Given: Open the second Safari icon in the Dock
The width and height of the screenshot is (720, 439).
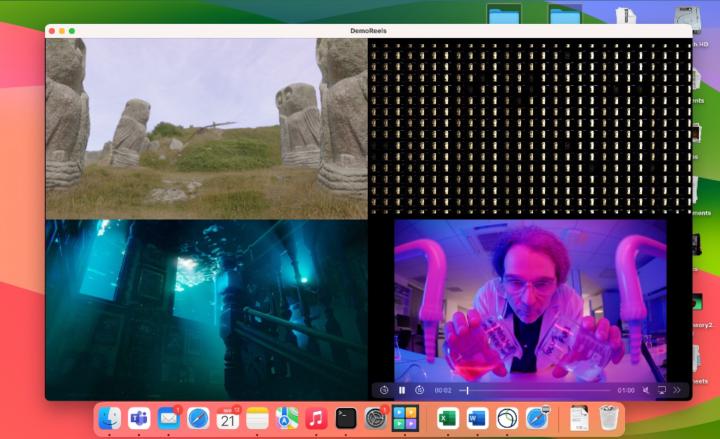Looking at the screenshot, I should click(537, 418).
